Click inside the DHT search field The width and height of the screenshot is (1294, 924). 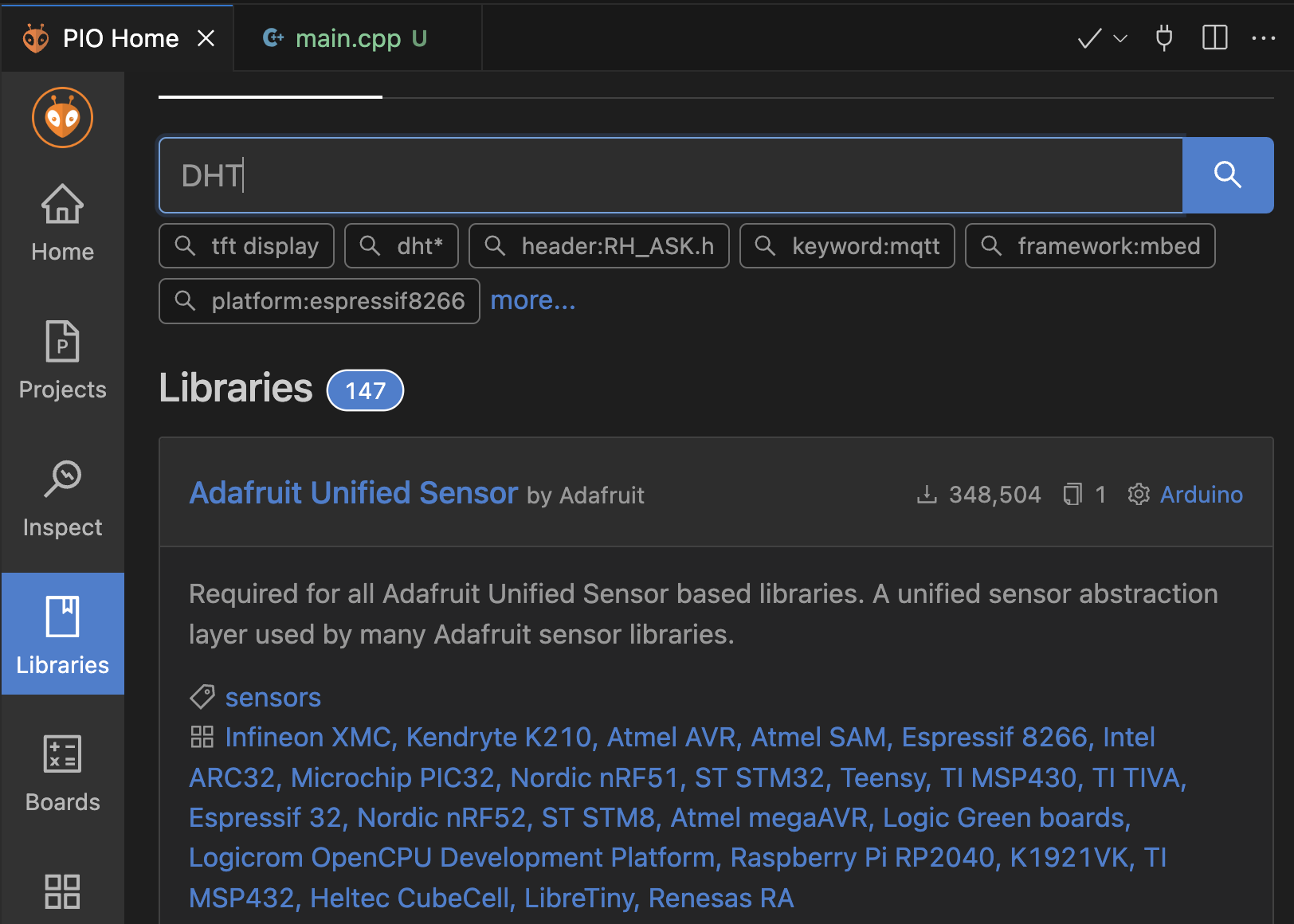(x=669, y=175)
